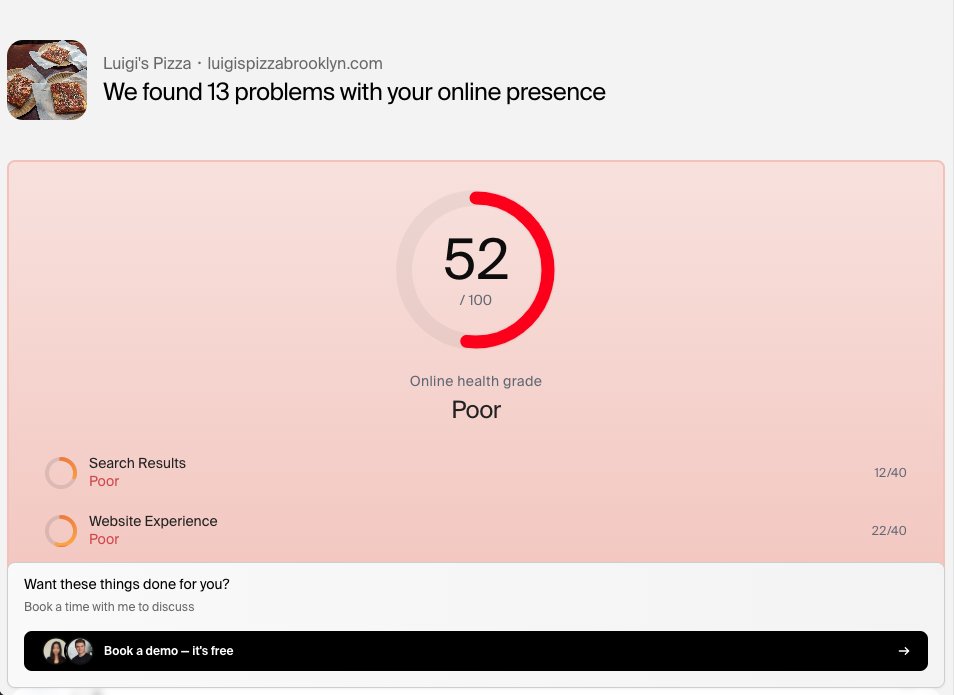Click the 22/40 website score
This screenshot has width=954, height=695.
point(888,530)
